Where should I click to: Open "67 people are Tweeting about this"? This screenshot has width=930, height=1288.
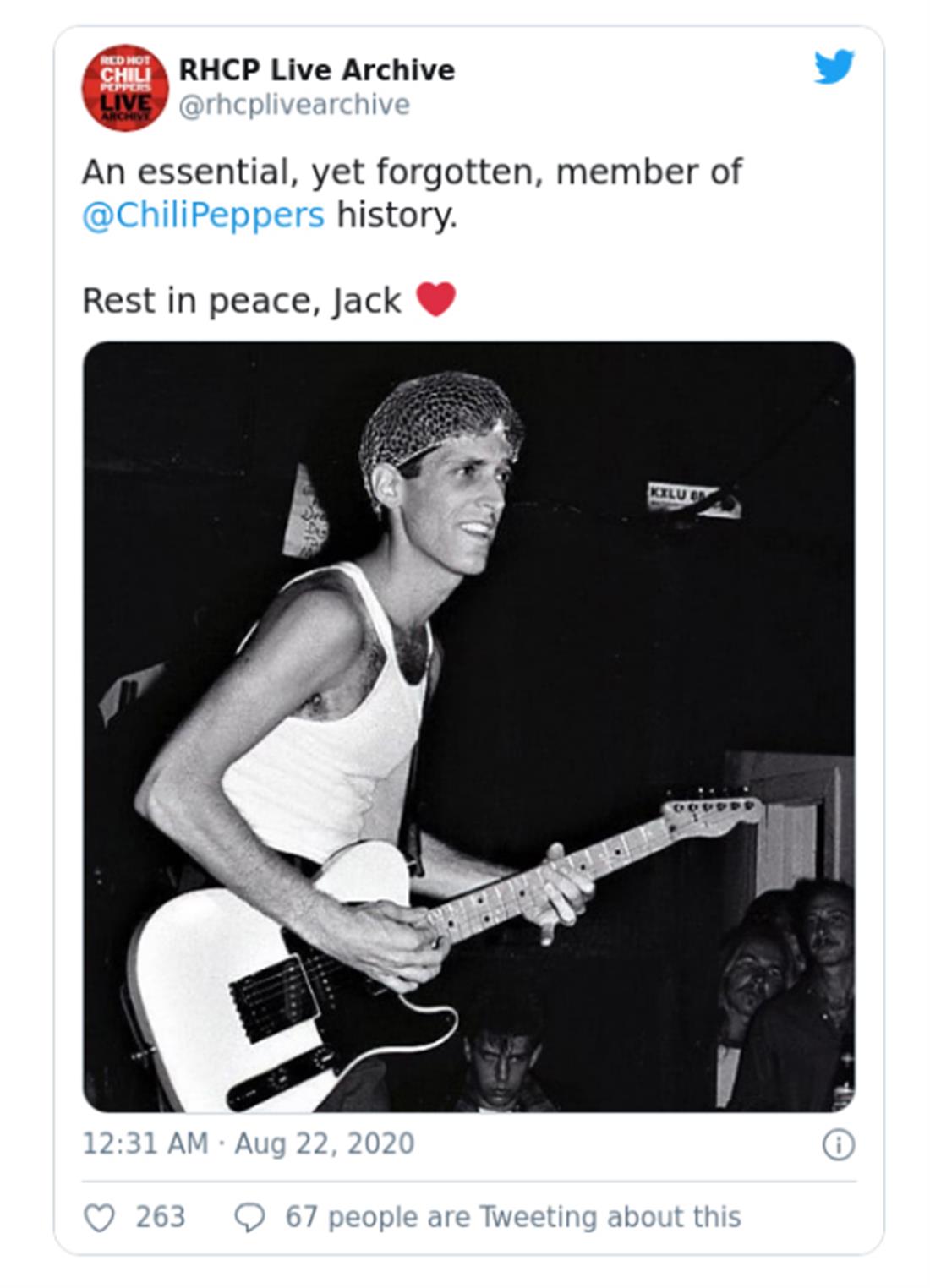(x=512, y=1217)
